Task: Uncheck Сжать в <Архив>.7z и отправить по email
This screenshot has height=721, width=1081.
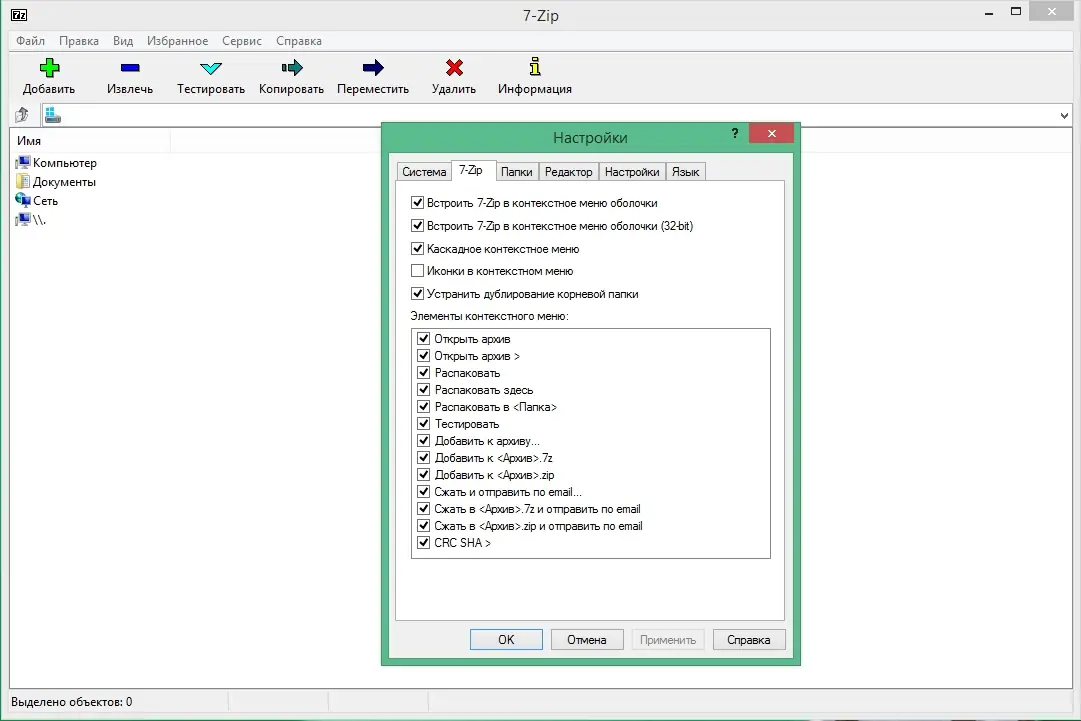Action: 423,509
